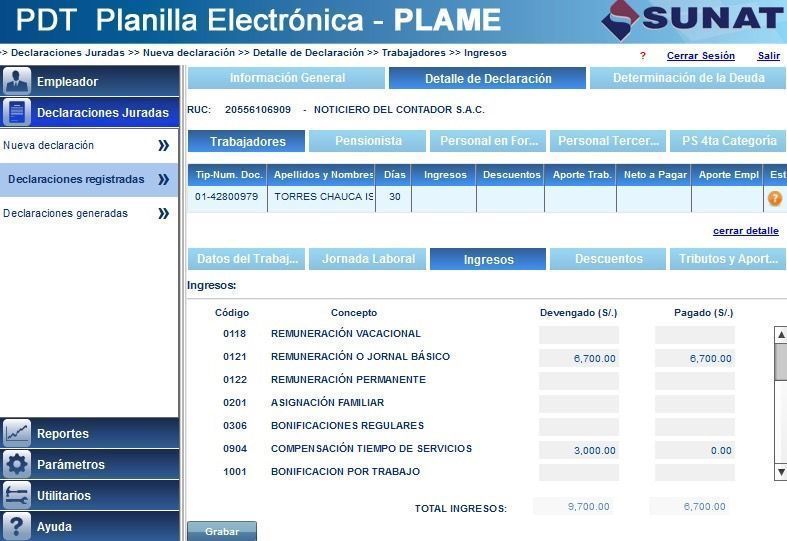Open the Detalle de Declaración tab
Viewport: 787px width, 541px height.
click(x=487, y=78)
